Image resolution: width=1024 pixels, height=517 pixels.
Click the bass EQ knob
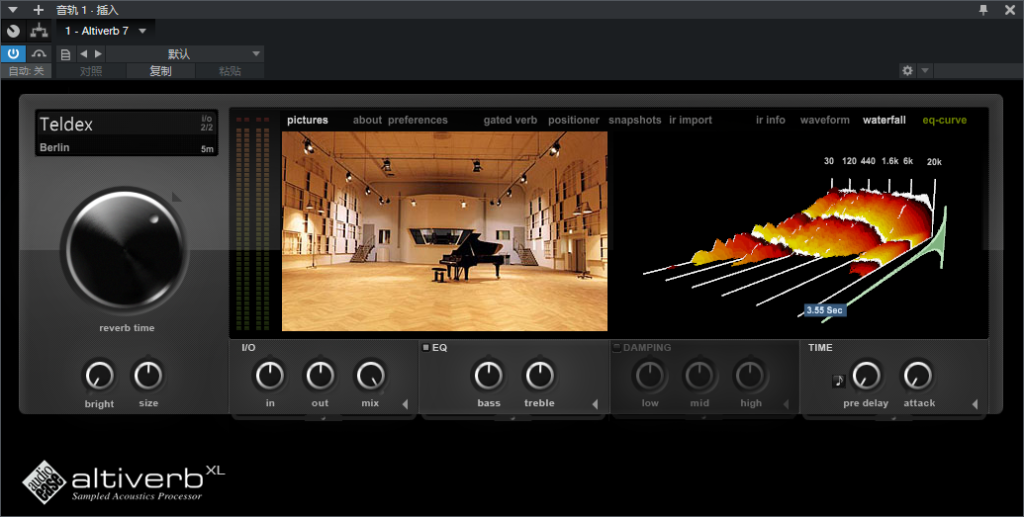coord(488,375)
